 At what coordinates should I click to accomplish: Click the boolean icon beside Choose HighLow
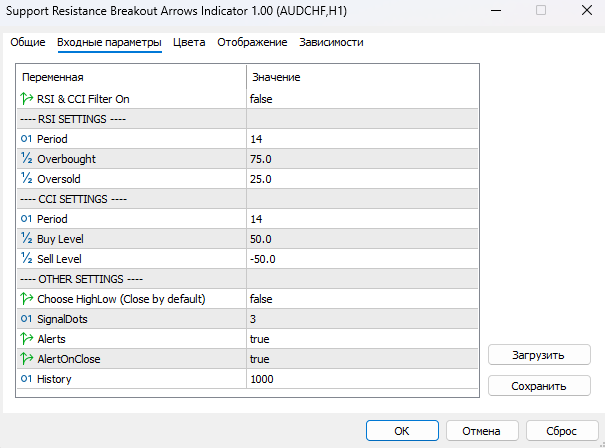(x=27, y=299)
